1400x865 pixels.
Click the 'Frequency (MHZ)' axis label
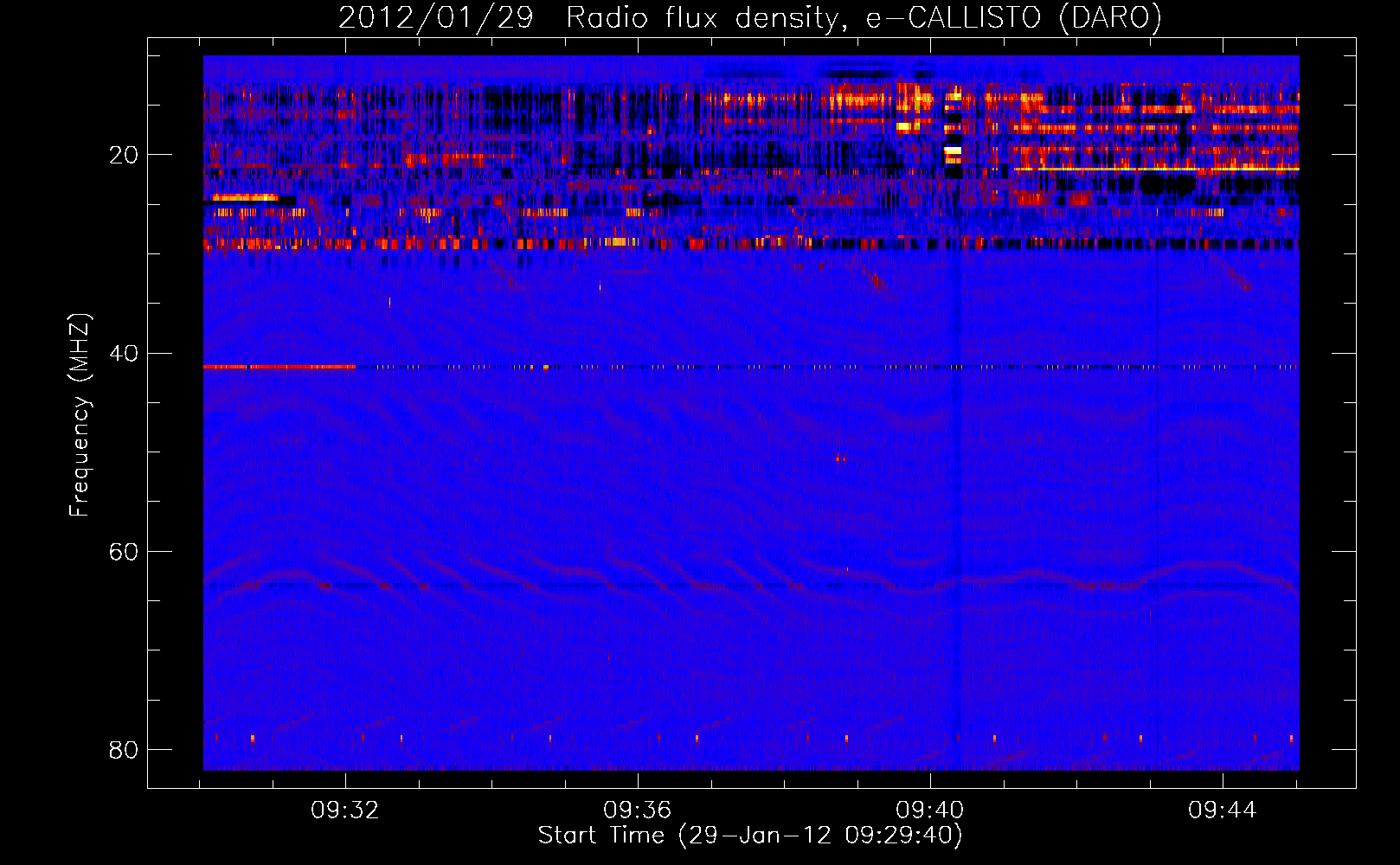point(80,415)
